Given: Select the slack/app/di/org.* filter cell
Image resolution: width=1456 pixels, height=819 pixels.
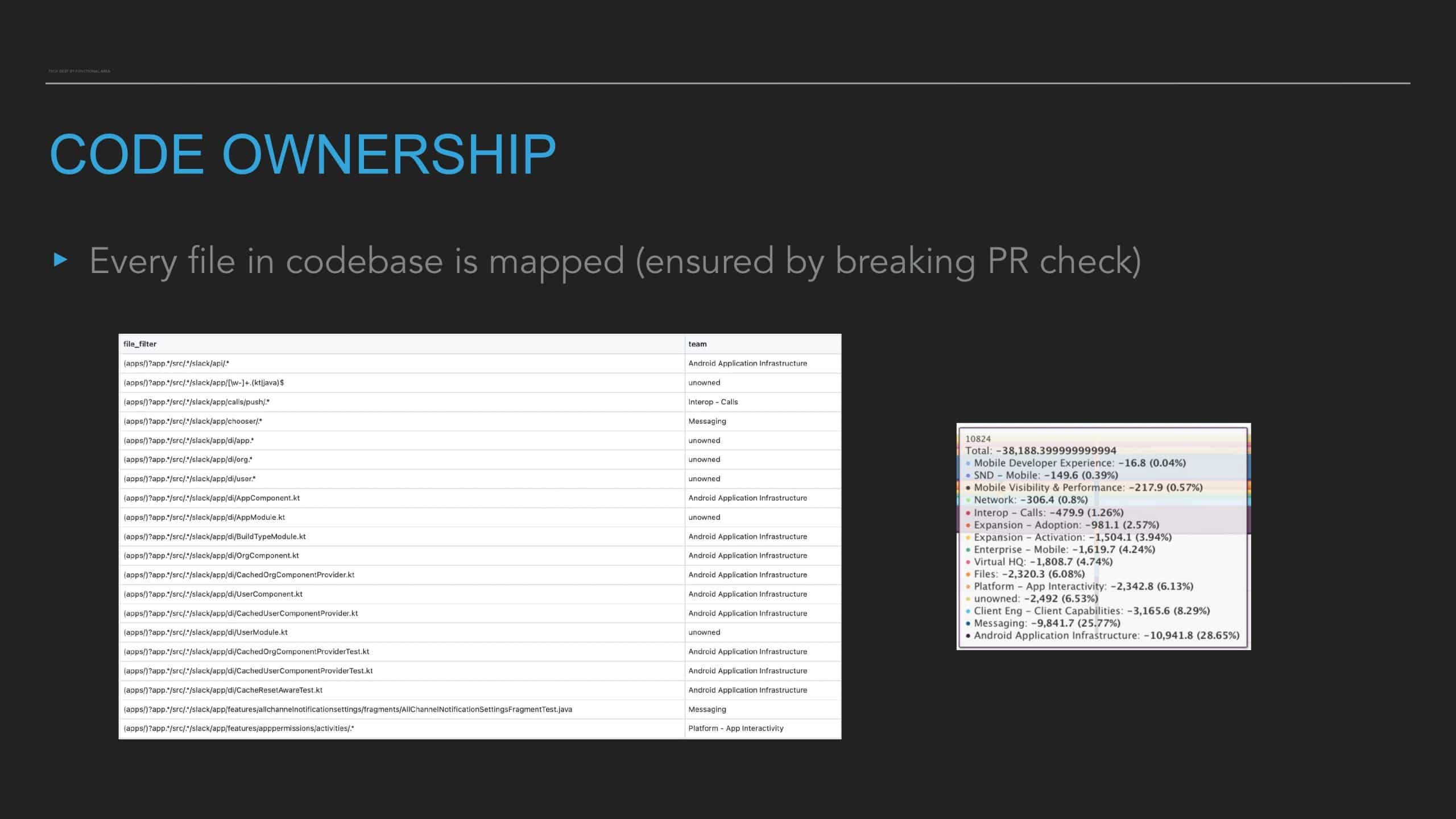Looking at the screenshot, I should point(402,460).
